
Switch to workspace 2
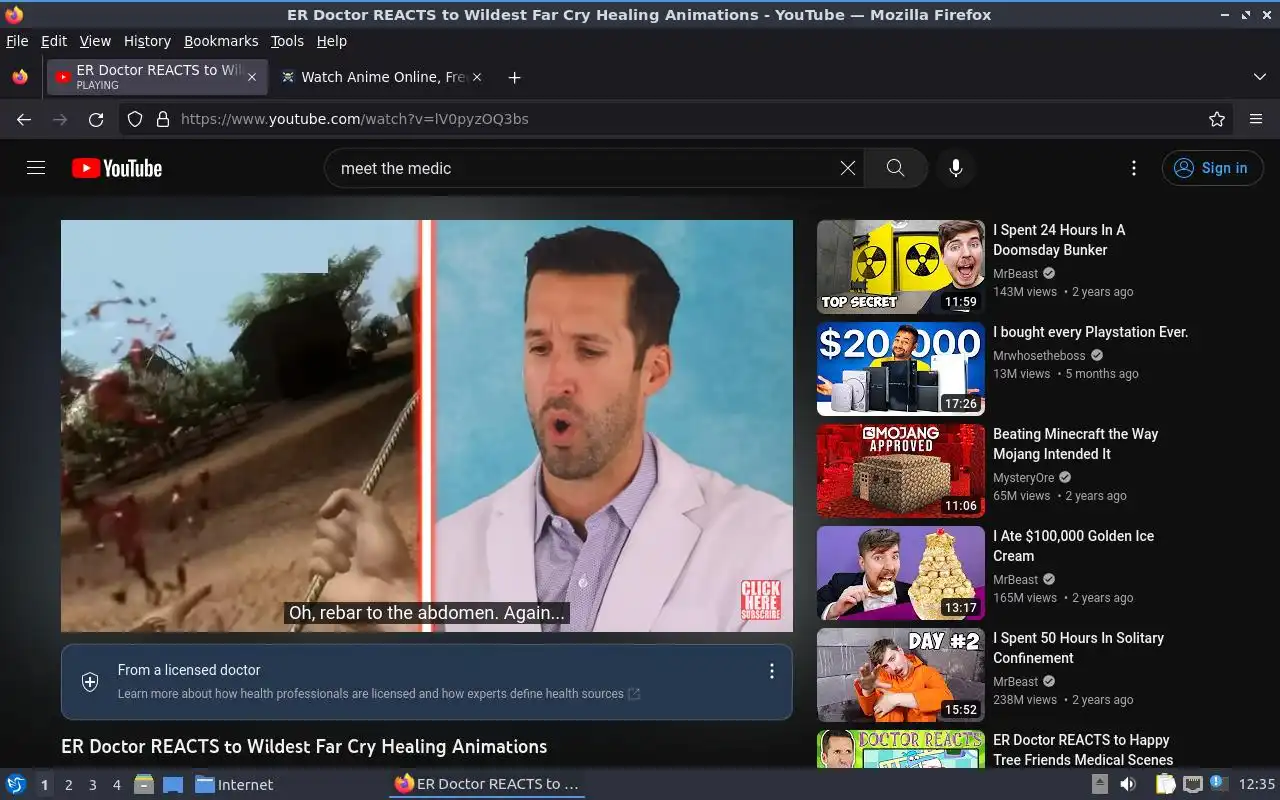point(68,785)
